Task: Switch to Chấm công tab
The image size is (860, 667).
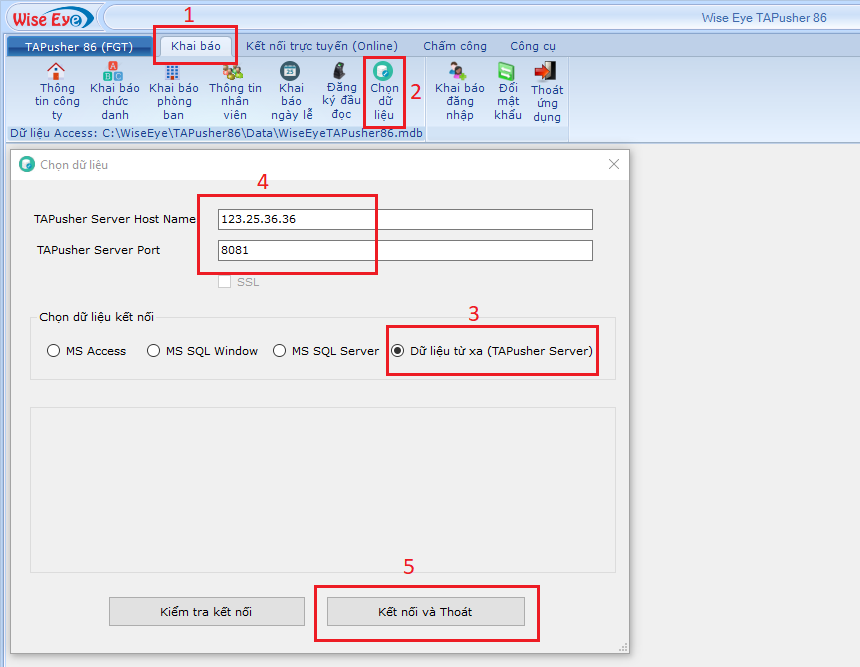Action: pos(454,46)
